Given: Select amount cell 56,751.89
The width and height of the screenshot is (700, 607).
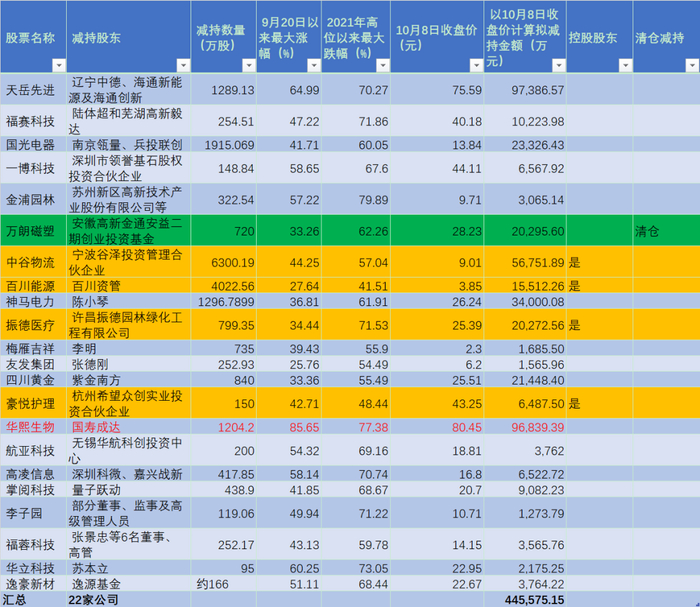Looking at the screenshot, I should (x=525, y=262).
